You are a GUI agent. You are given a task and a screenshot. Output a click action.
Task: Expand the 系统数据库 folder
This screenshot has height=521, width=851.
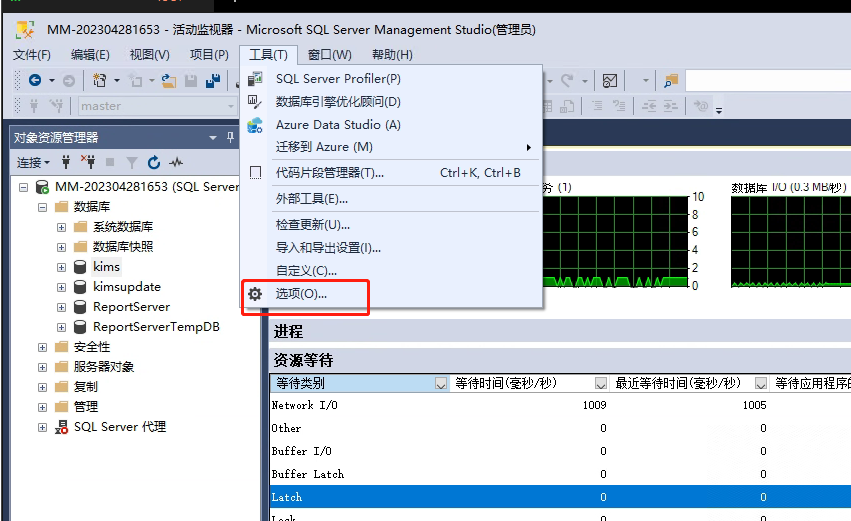(61, 227)
